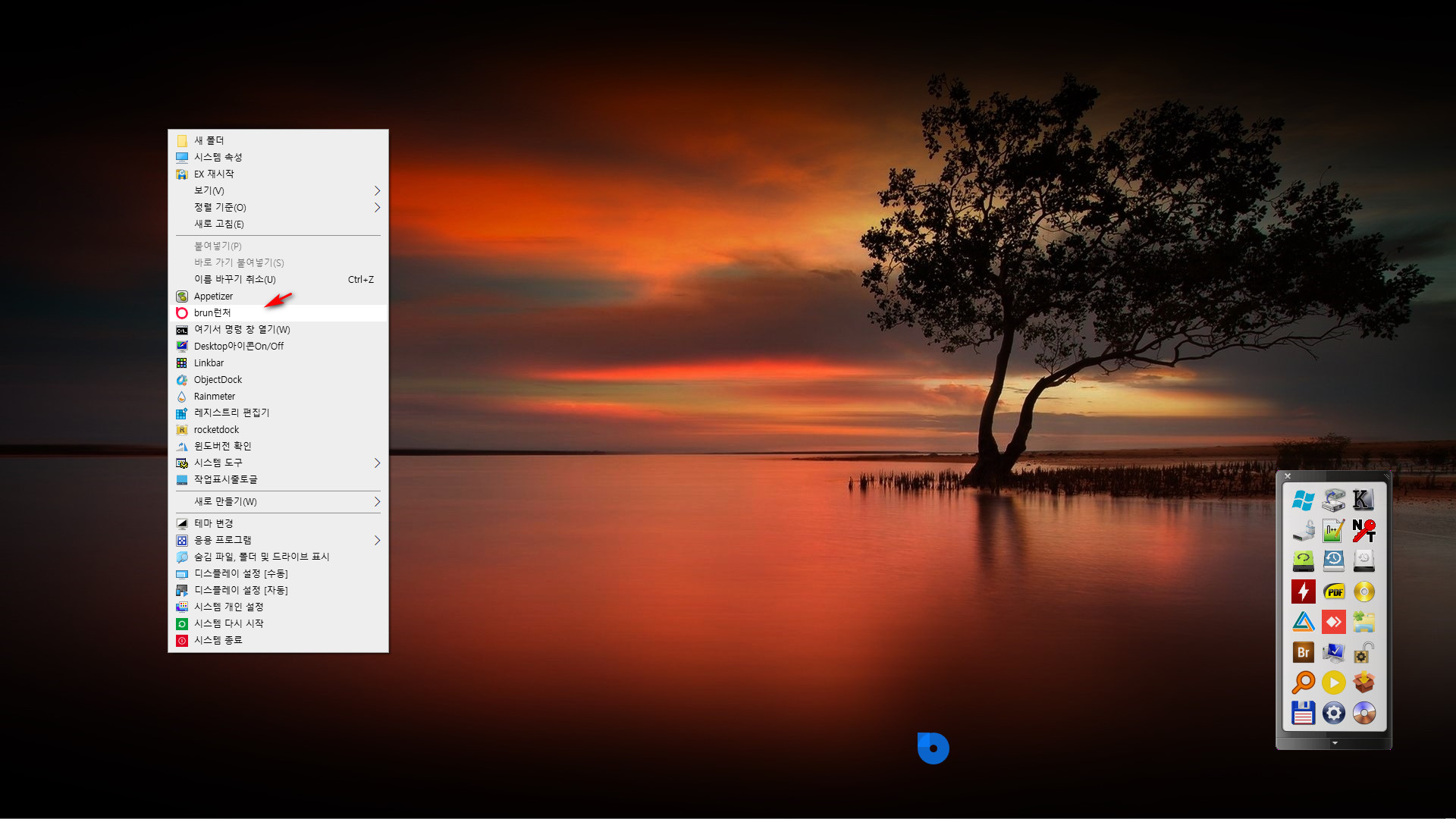Select 새로 고침(E) menu item
The width and height of the screenshot is (1456, 819).
[x=278, y=224]
